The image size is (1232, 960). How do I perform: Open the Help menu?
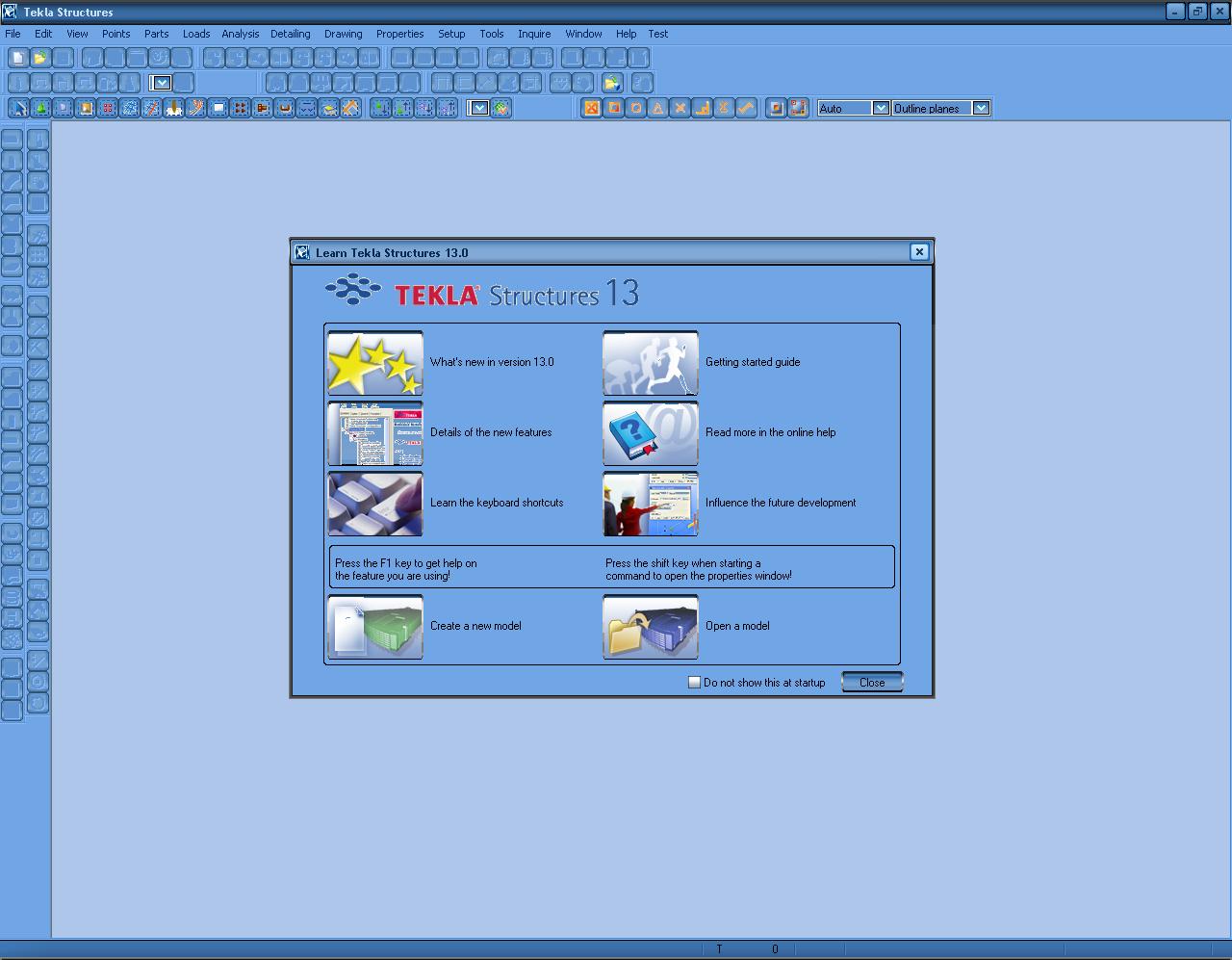626,34
